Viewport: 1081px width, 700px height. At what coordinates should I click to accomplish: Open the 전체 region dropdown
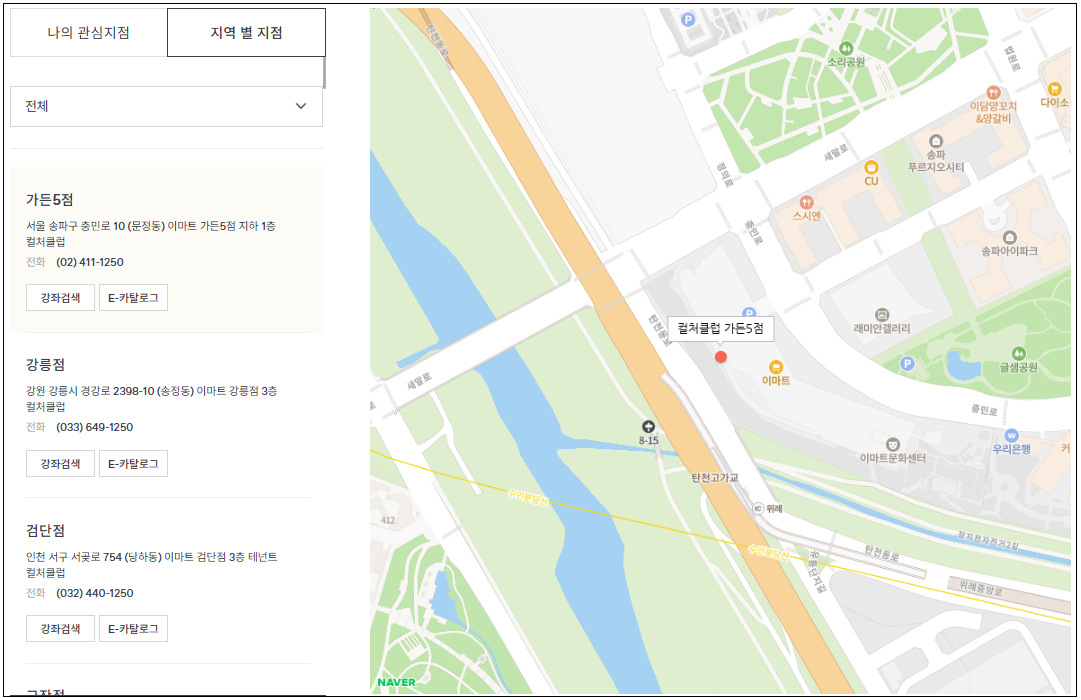[x=166, y=106]
